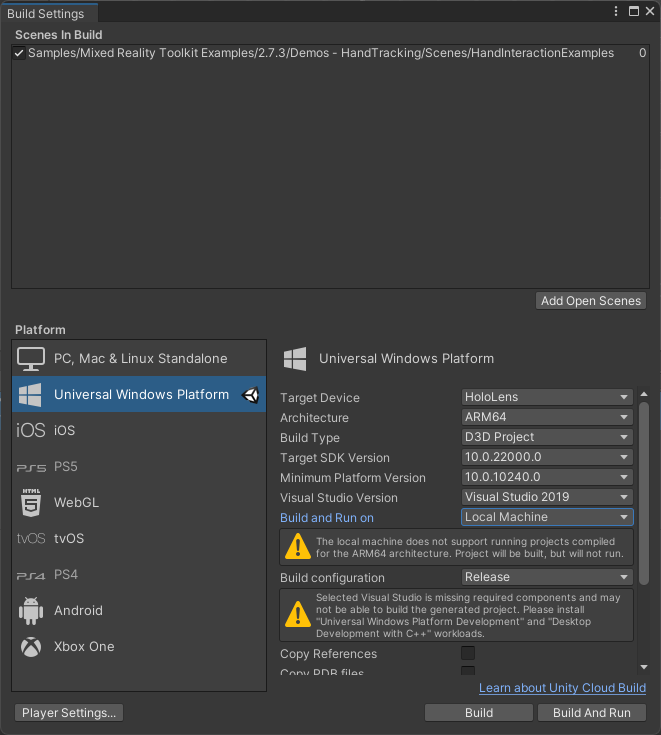Click the Build Type label
Screen dimensions: 661x735
310,438
